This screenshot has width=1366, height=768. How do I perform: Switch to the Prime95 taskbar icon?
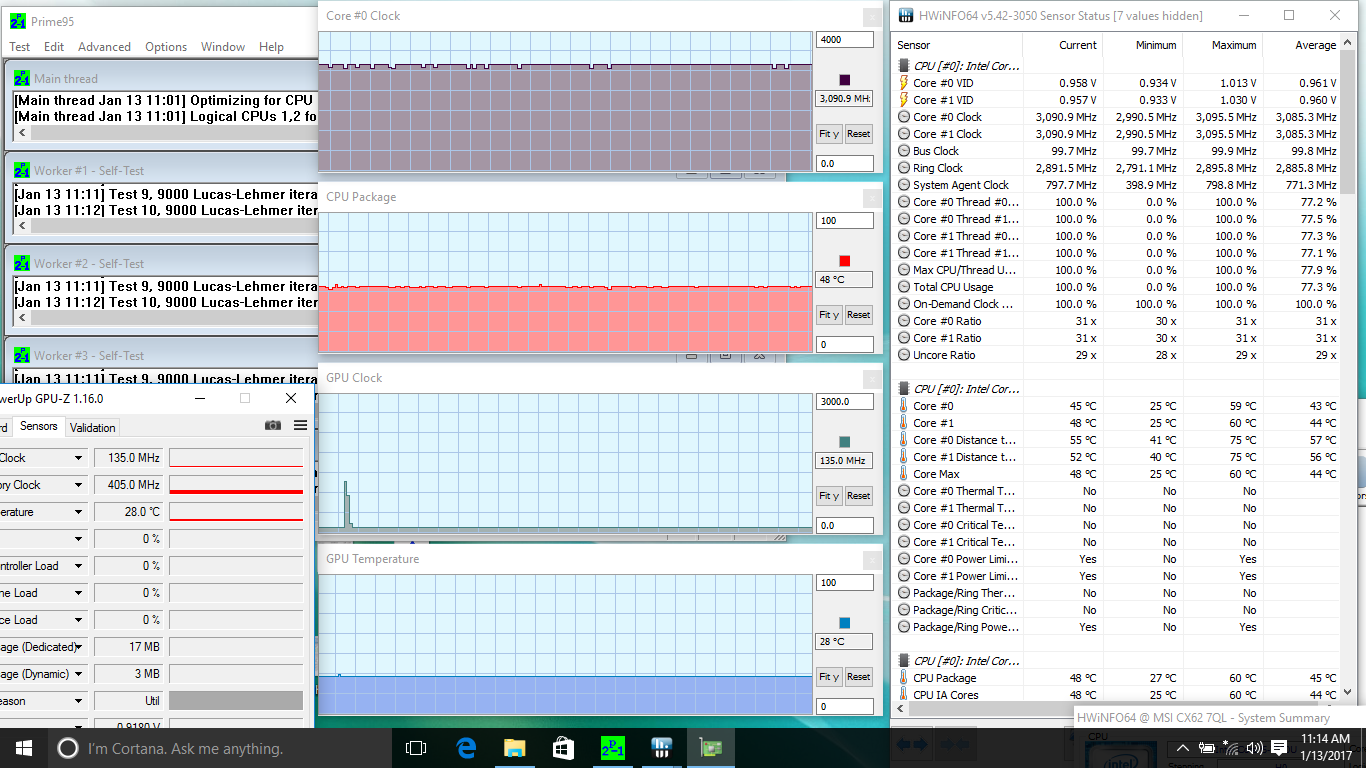612,748
